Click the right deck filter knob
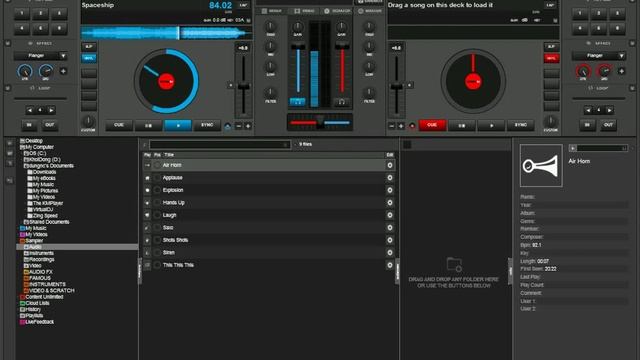The image size is (640, 360). click(x=369, y=92)
